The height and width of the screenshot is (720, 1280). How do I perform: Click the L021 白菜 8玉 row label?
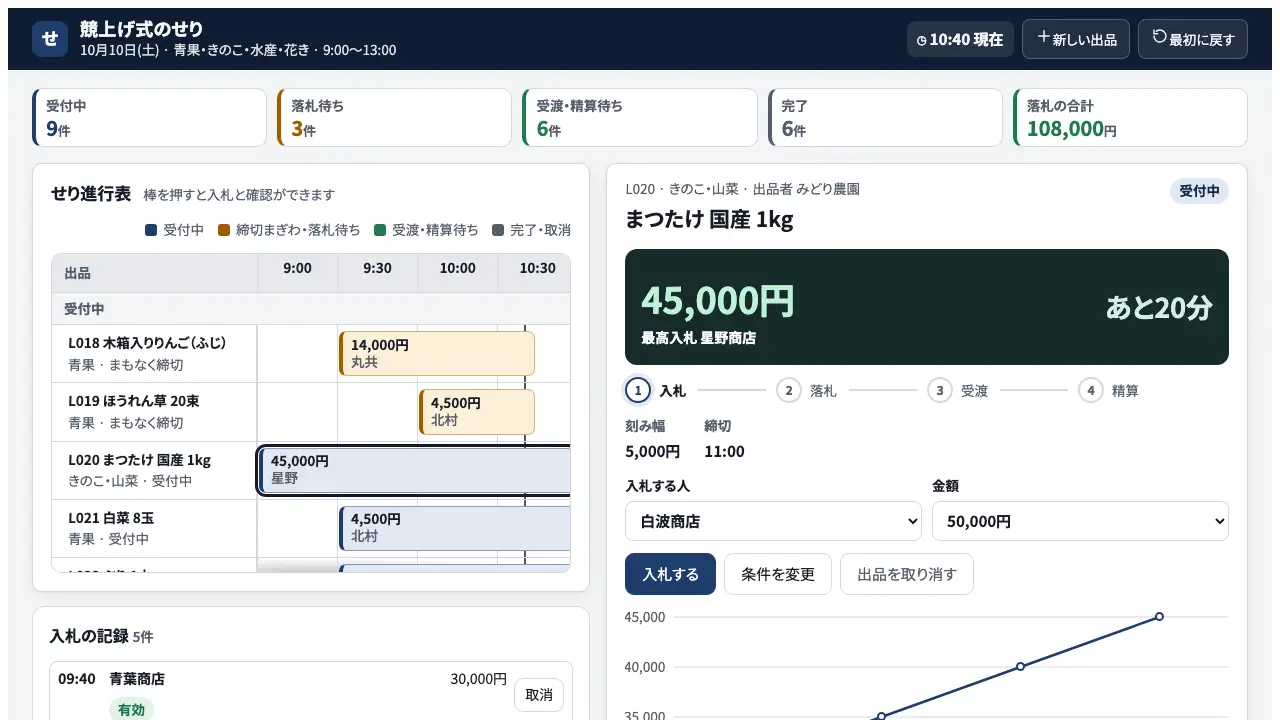click(x=155, y=528)
